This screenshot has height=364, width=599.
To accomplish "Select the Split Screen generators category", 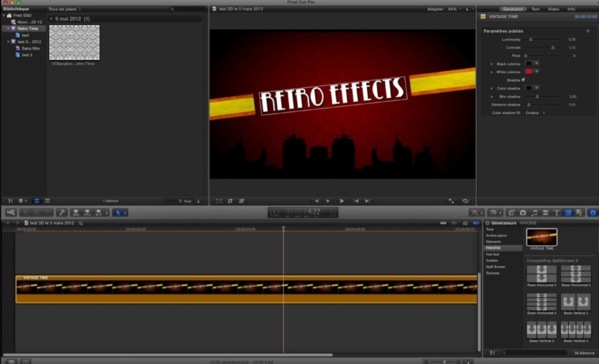I will coord(495,267).
